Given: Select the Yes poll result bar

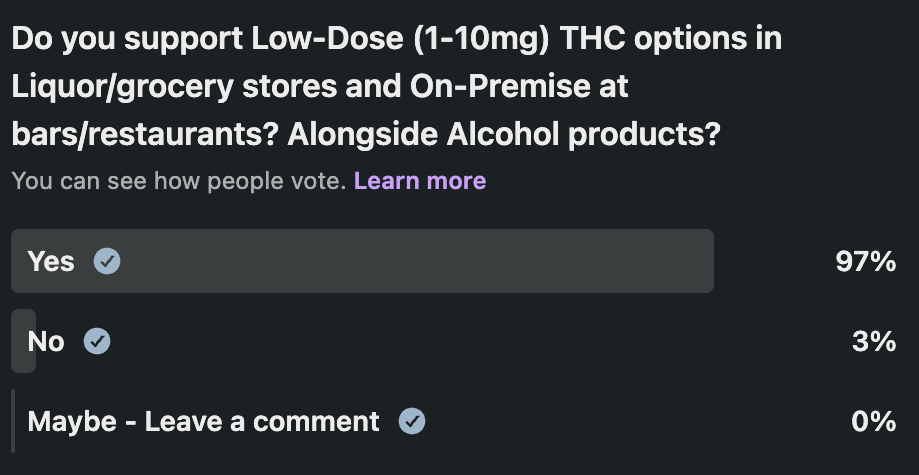Looking at the screenshot, I should (x=400, y=262).
